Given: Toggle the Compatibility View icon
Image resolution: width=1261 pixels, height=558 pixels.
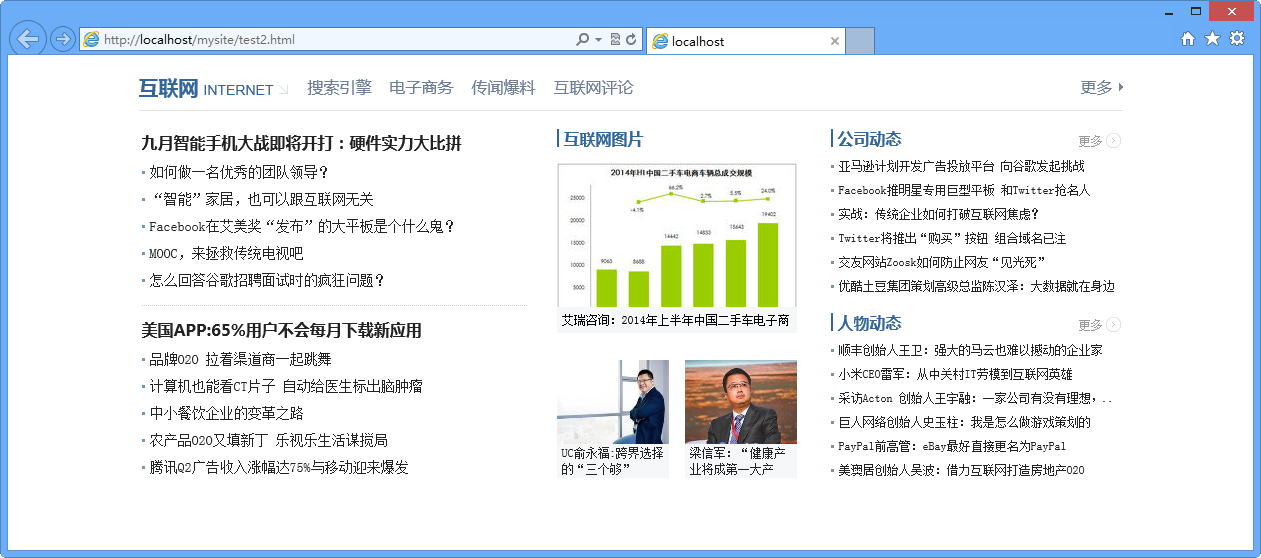Looking at the screenshot, I should (615, 40).
